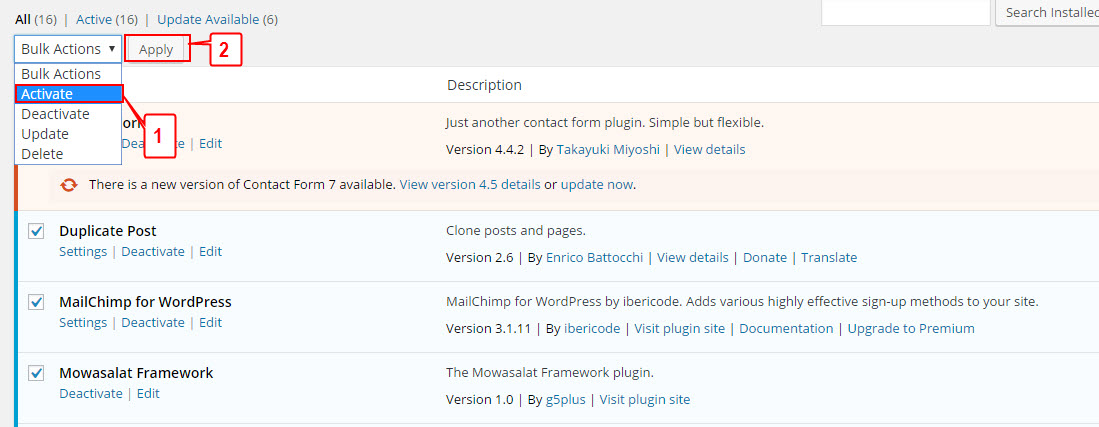Choose the Bulk Actions placeholder option

(69, 74)
